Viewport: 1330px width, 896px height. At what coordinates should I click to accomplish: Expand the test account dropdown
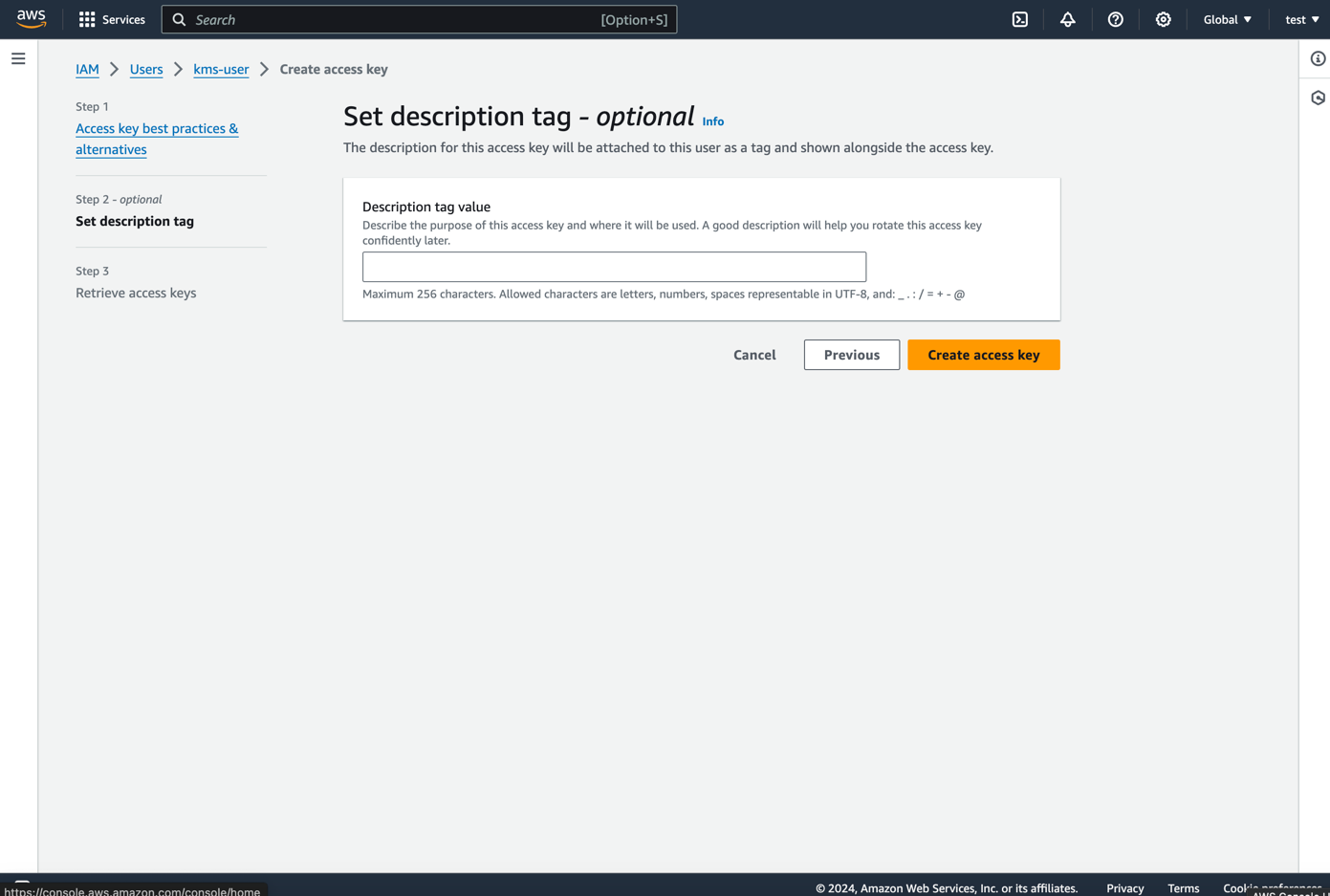point(1302,19)
